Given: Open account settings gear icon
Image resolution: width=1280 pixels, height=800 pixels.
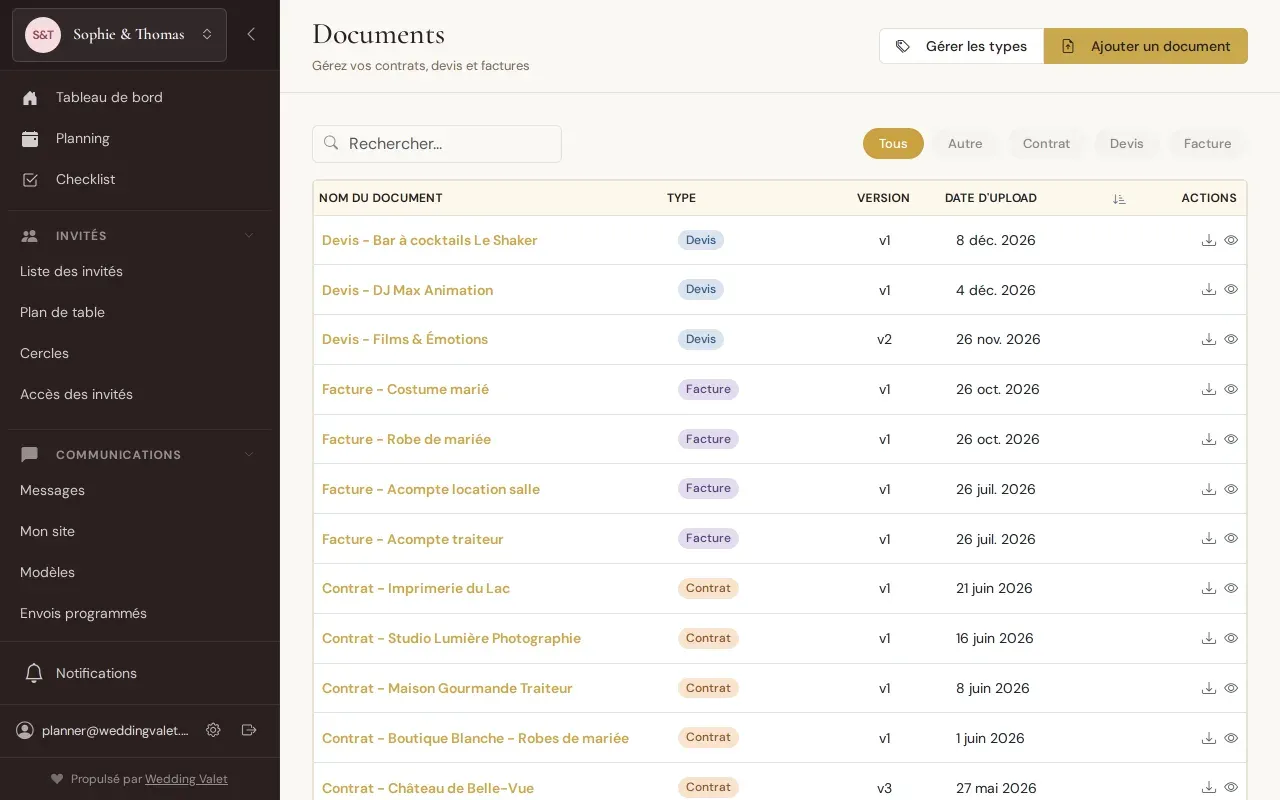Looking at the screenshot, I should tap(213, 730).
